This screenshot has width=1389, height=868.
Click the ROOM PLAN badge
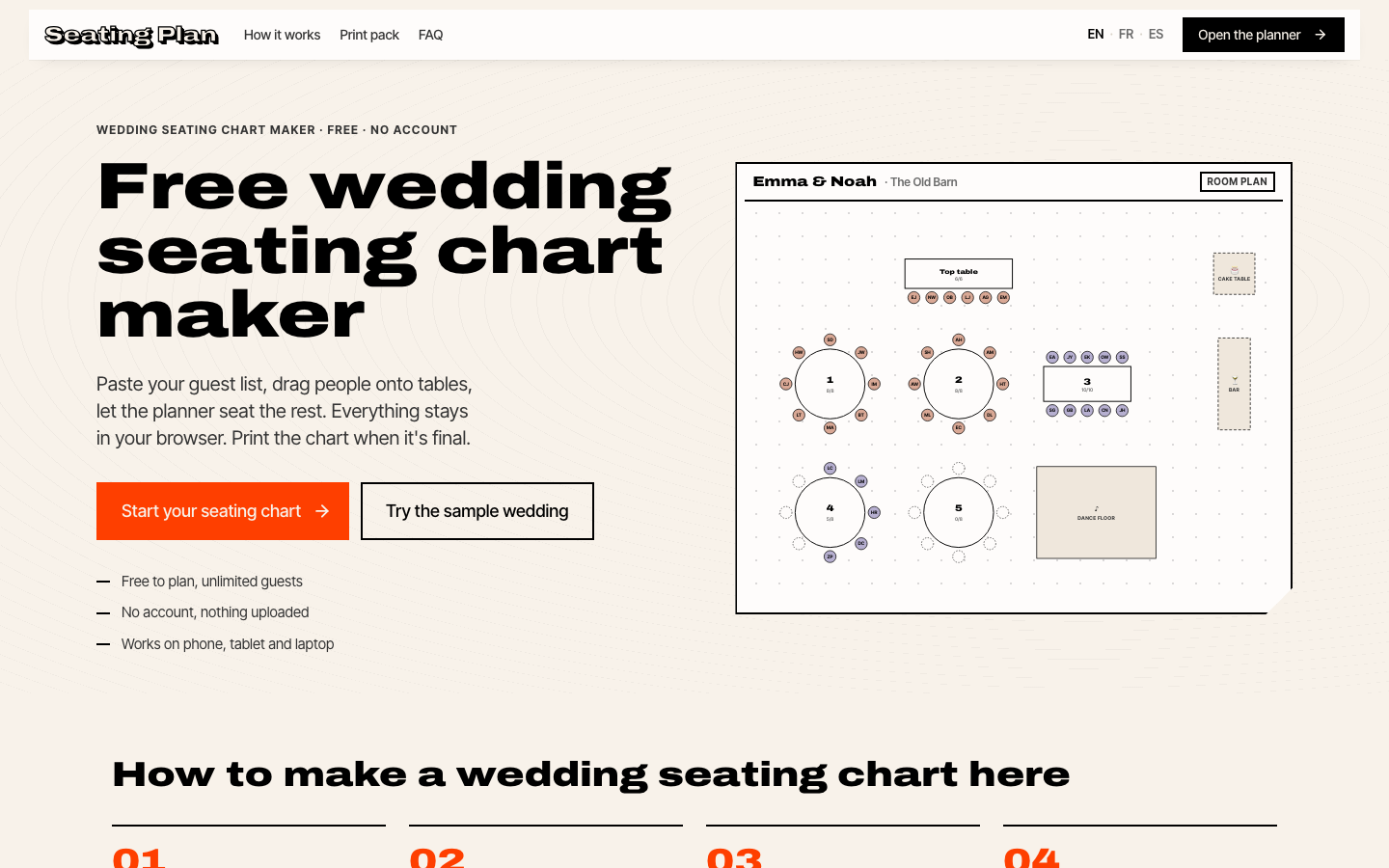click(x=1238, y=181)
